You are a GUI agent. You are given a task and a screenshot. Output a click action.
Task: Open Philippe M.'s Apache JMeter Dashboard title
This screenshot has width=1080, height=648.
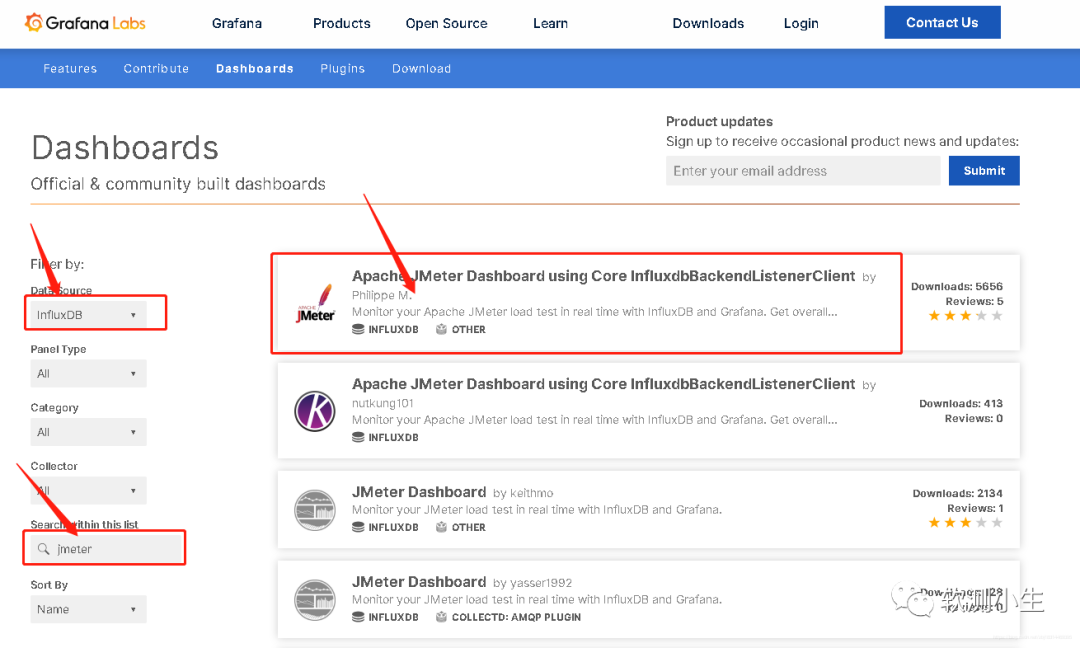[x=603, y=276]
